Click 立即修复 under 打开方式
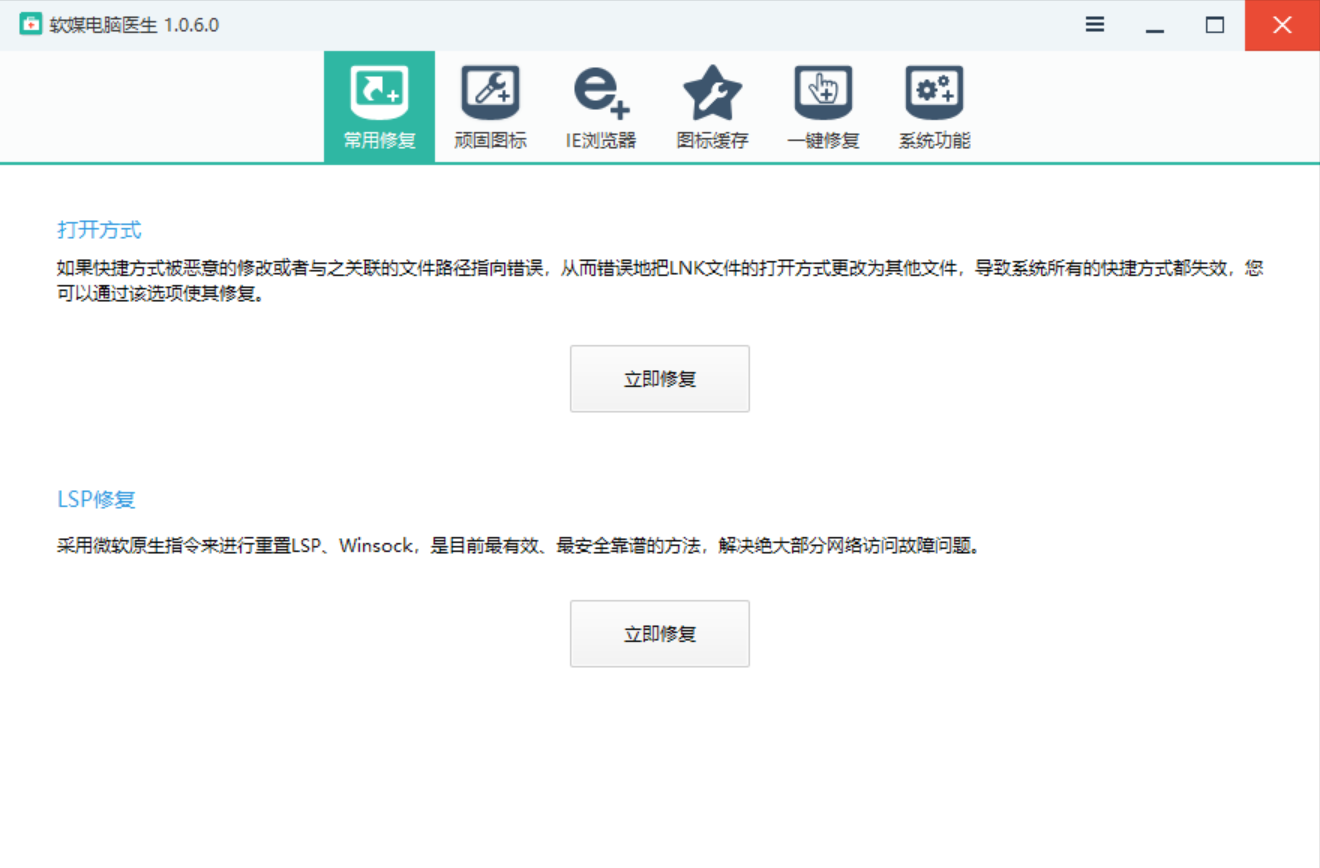Viewport: 1320px width, 868px height. [x=660, y=379]
